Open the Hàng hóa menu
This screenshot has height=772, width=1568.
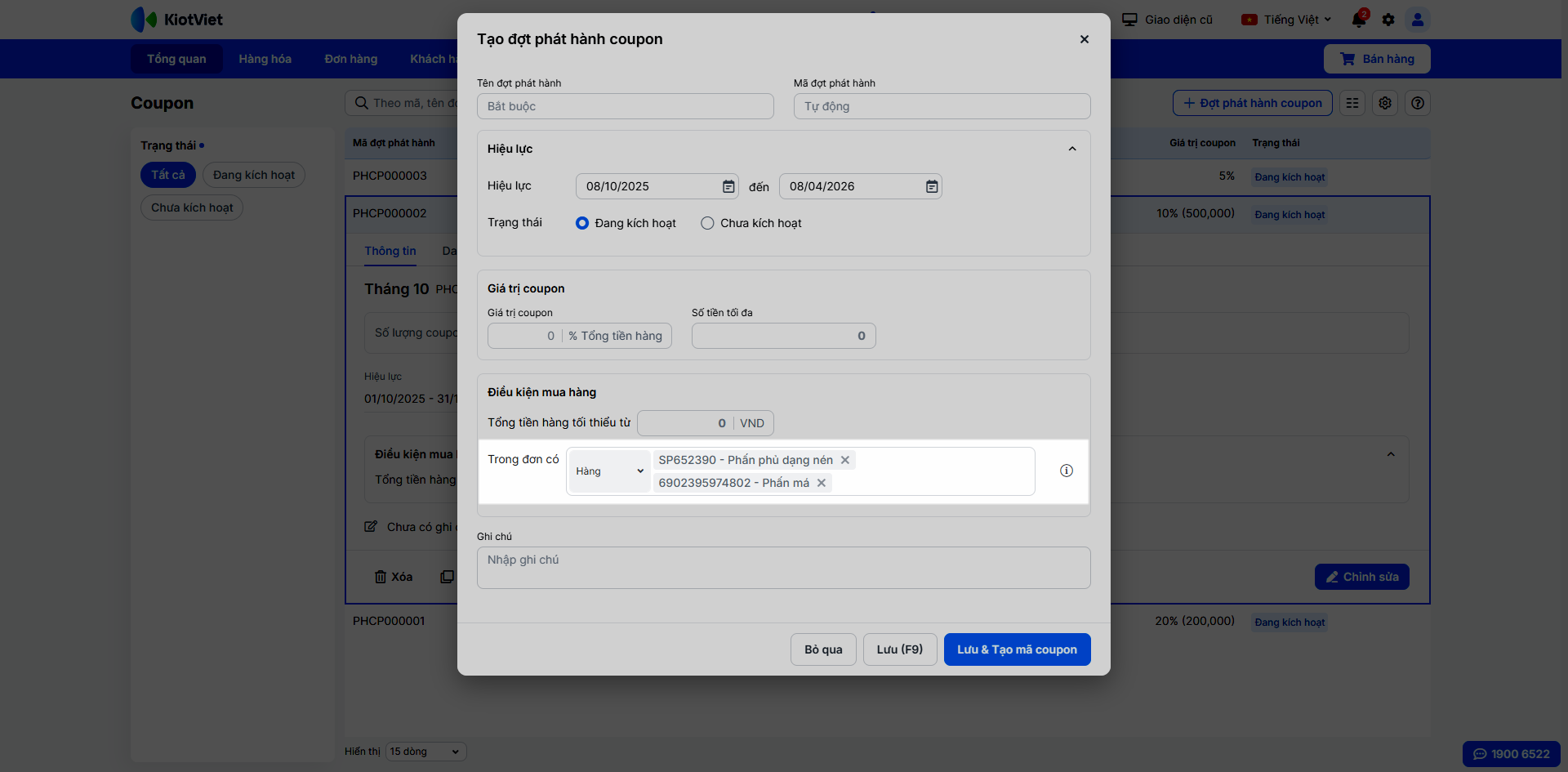click(x=265, y=59)
